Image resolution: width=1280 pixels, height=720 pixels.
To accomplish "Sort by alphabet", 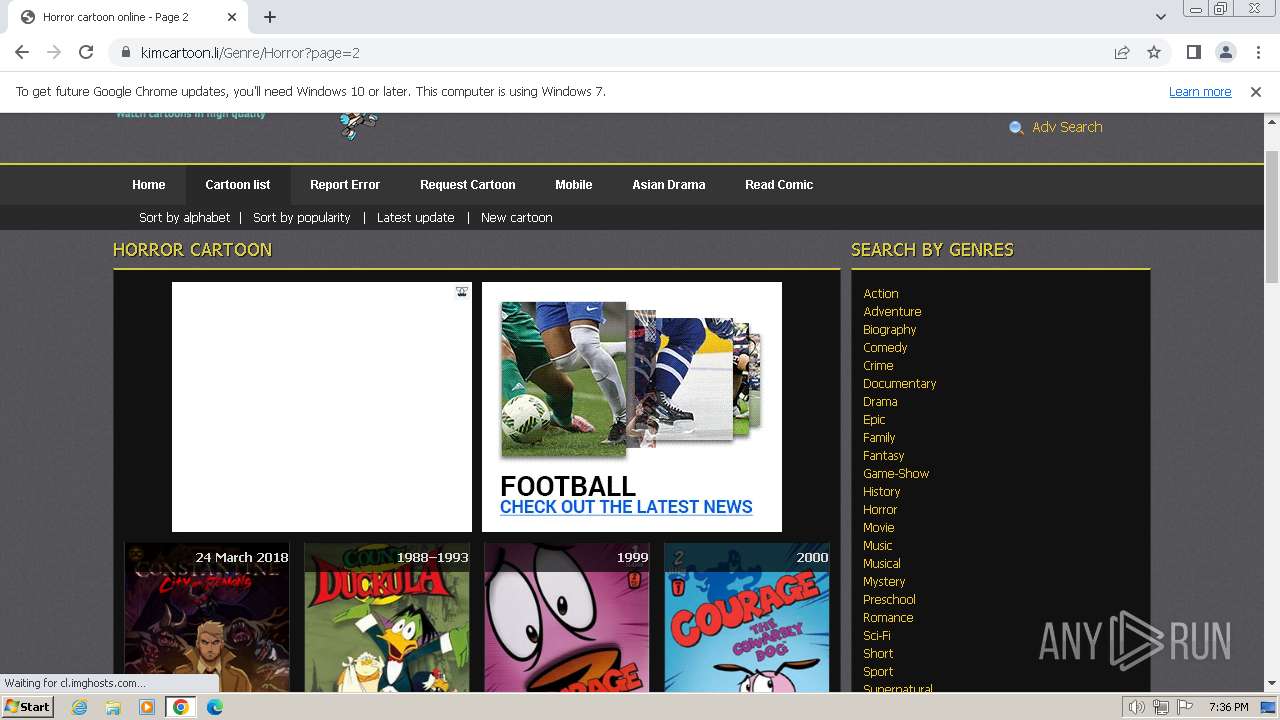I will tap(184, 217).
